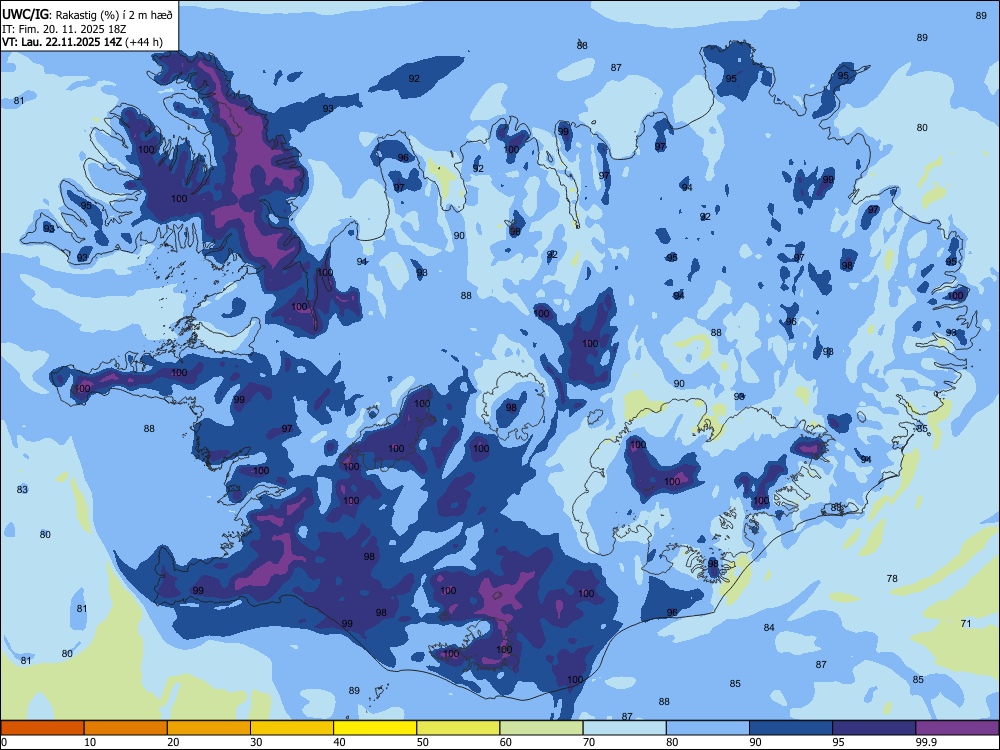Click the 80–90 light blue legend swatch
Image resolution: width=1000 pixels, height=750 pixels.
(708, 728)
